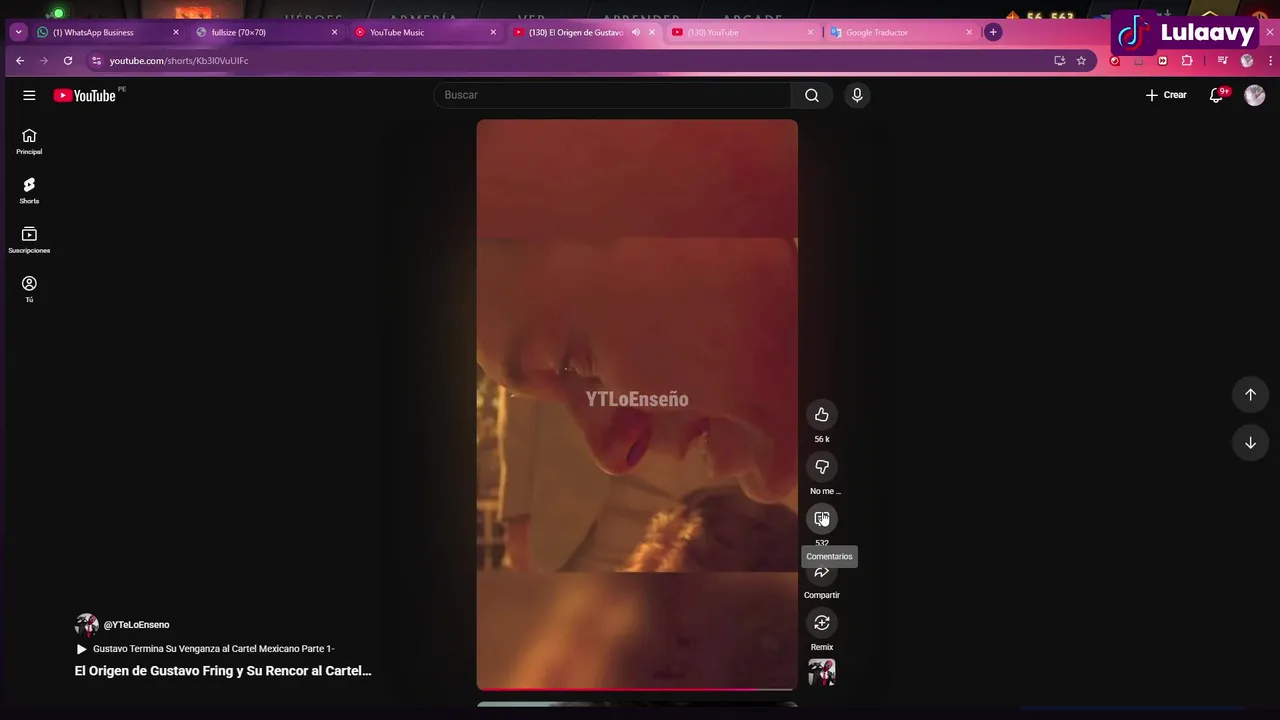Image resolution: width=1280 pixels, height=720 pixels.
Task: Expand the tab search dropdown arrow
Action: (x=18, y=32)
